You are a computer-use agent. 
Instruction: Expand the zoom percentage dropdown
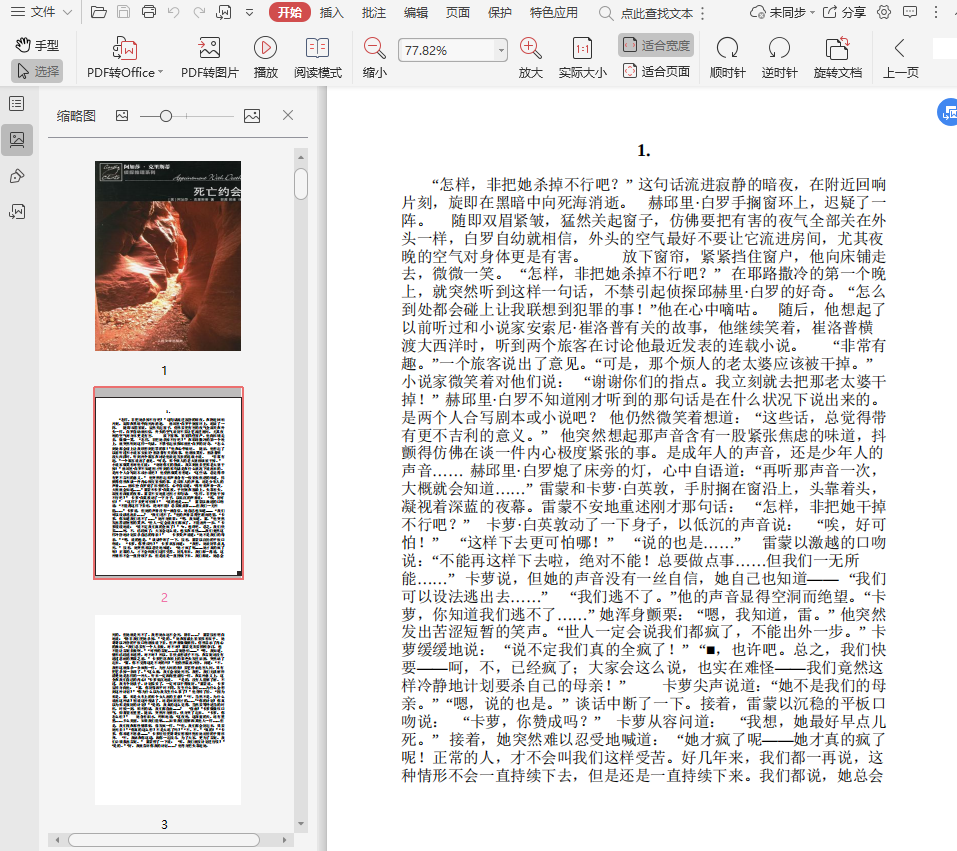pyautogui.click(x=501, y=50)
